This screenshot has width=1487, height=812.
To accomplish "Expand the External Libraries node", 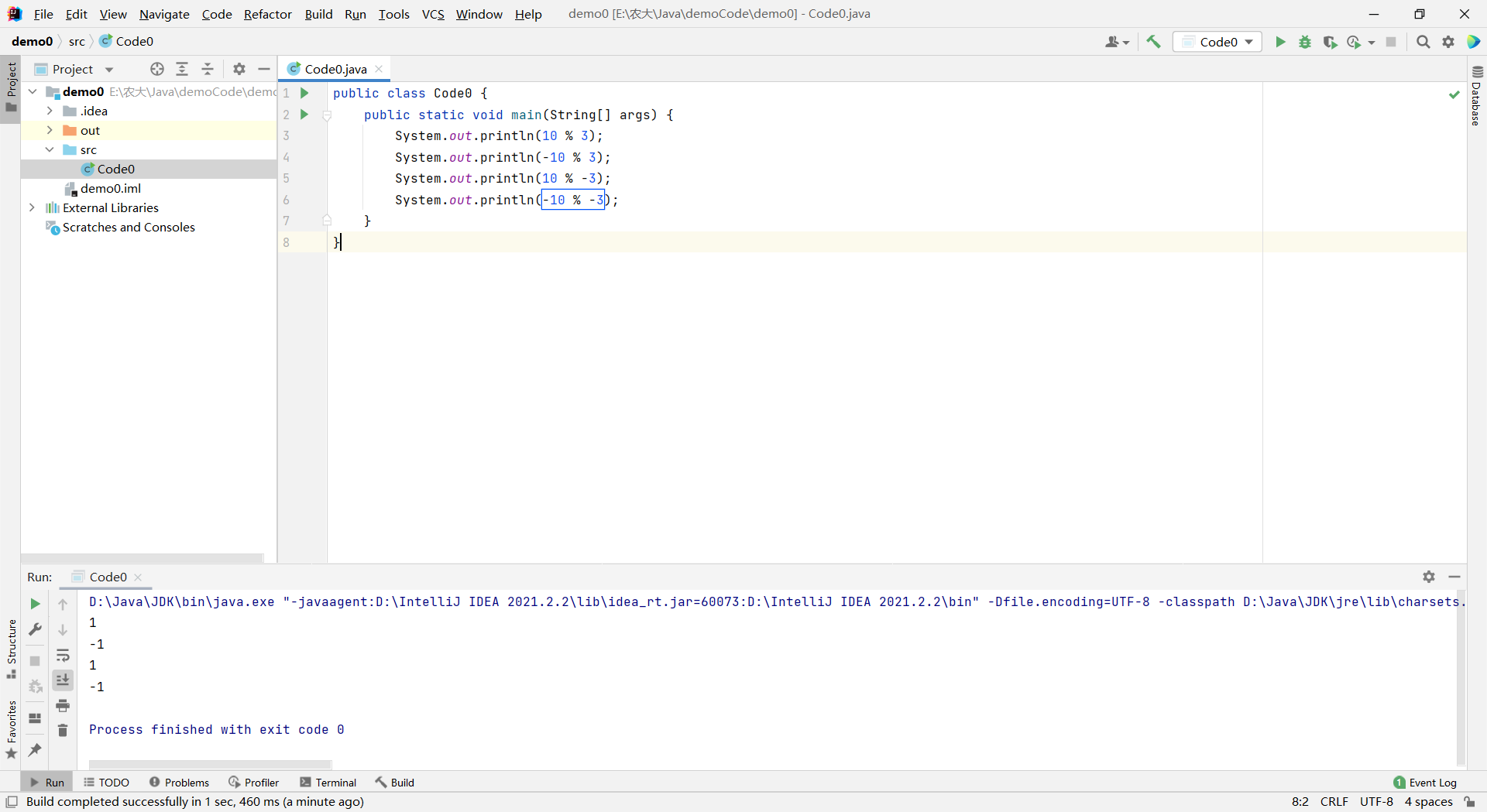I will [x=32, y=207].
